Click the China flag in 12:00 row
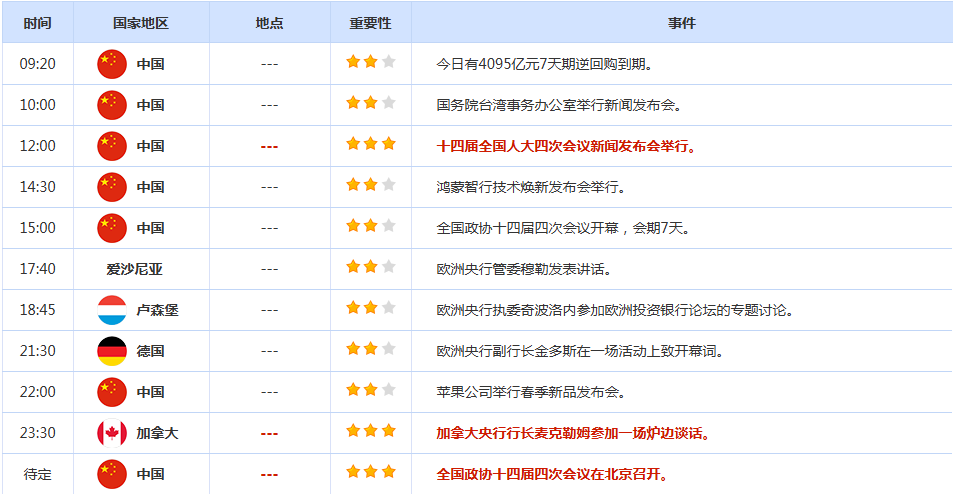Image resolution: width=953 pixels, height=494 pixels. pyautogui.click(x=112, y=146)
